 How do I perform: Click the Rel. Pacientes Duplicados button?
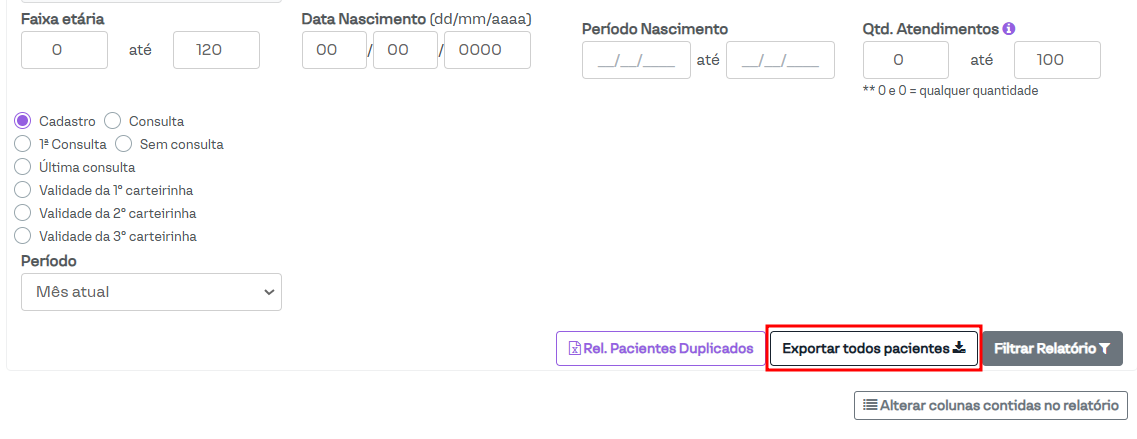(x=660, y=349)
